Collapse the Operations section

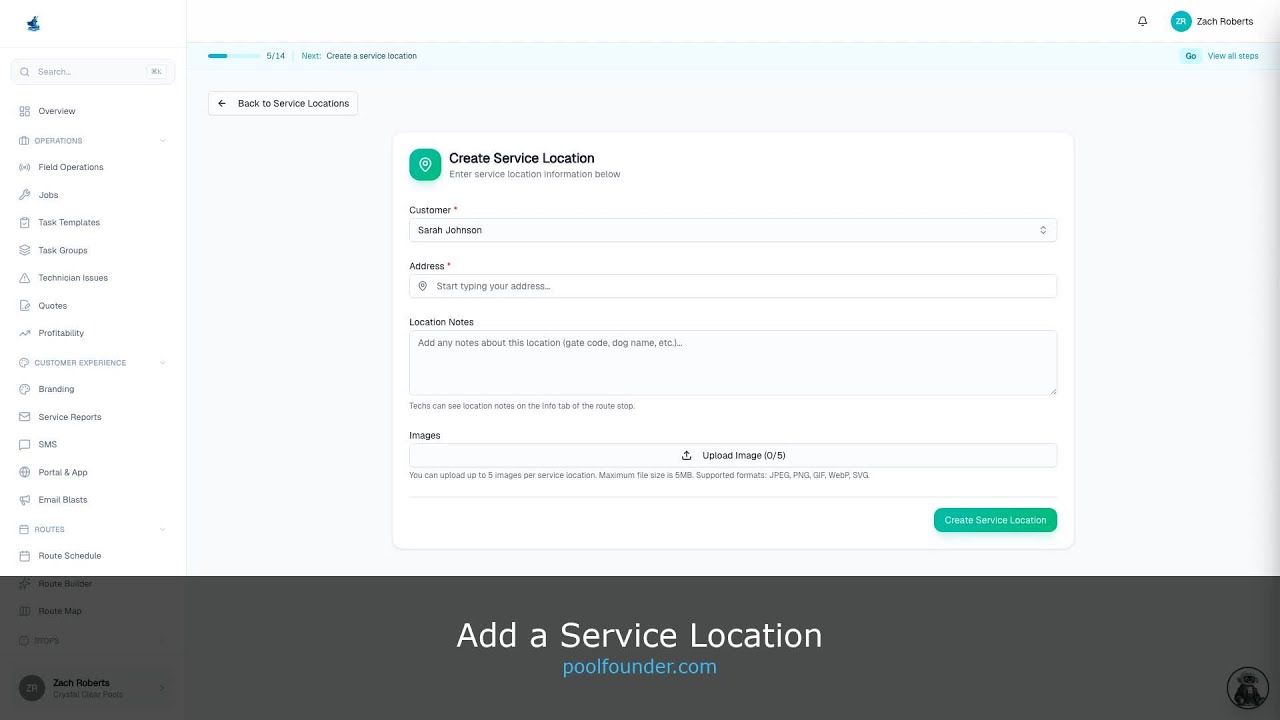click(x=162, y=141)
